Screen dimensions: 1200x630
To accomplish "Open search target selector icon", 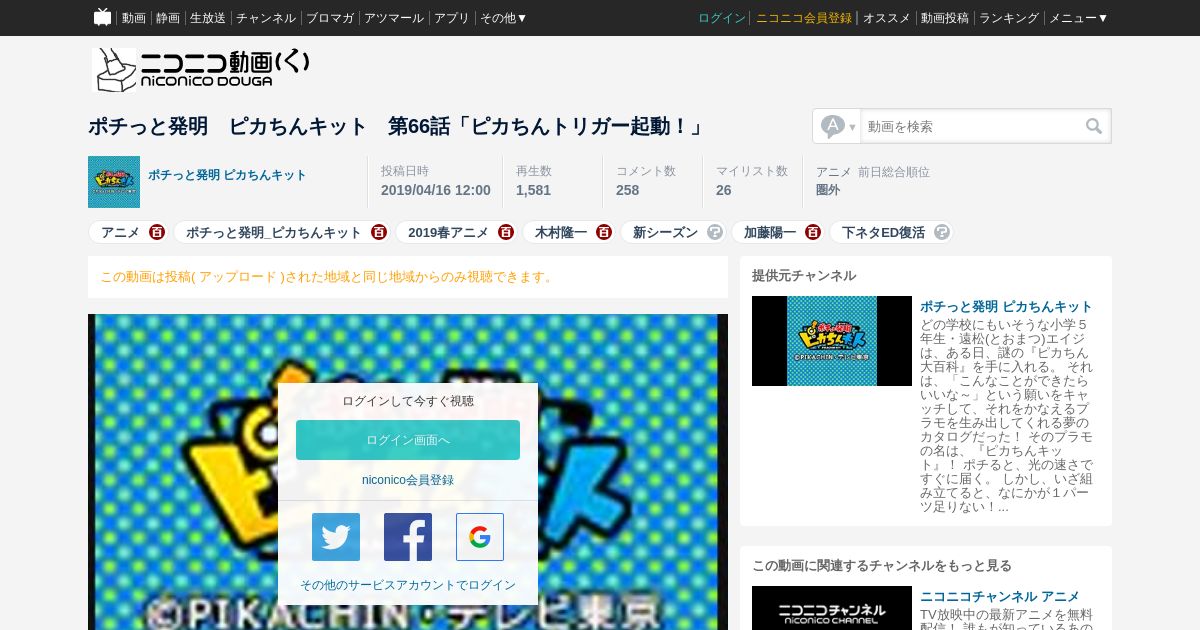I will point(837,126).
